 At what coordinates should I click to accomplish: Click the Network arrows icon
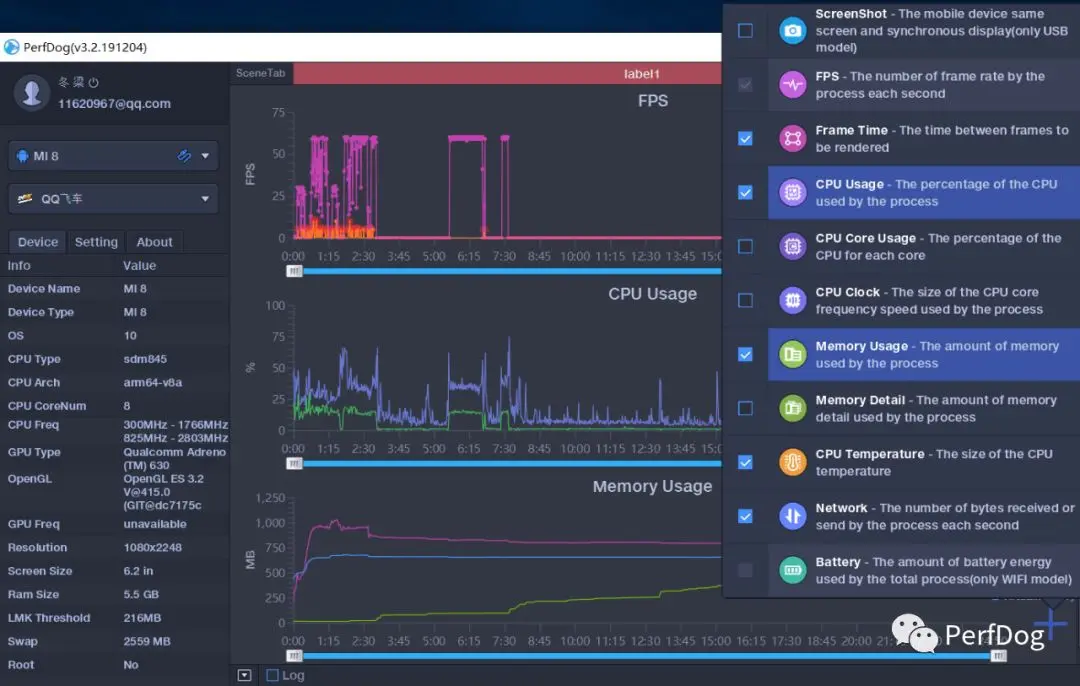point(793,516)
